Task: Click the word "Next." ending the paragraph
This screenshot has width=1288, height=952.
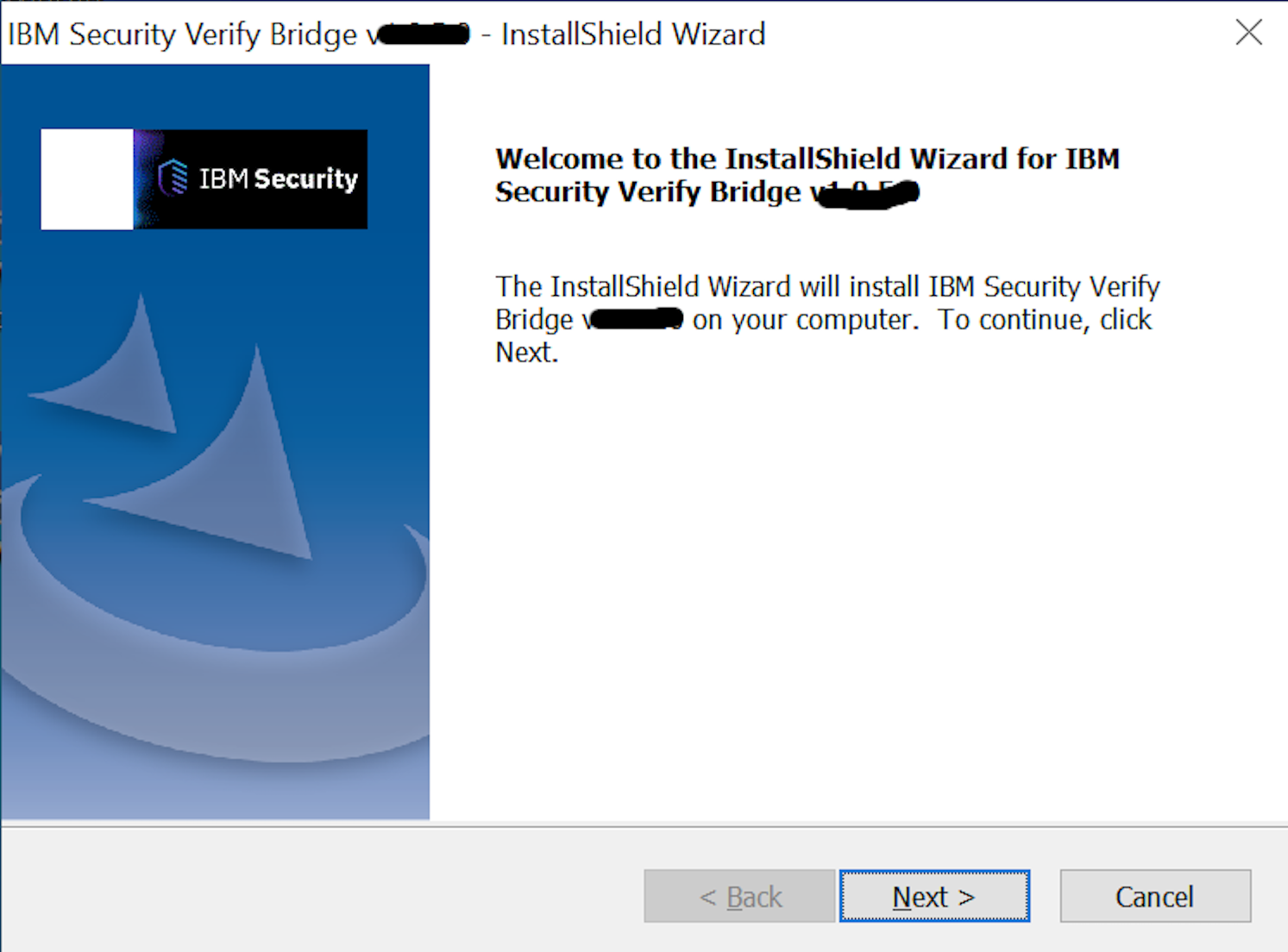Action: 526,353
